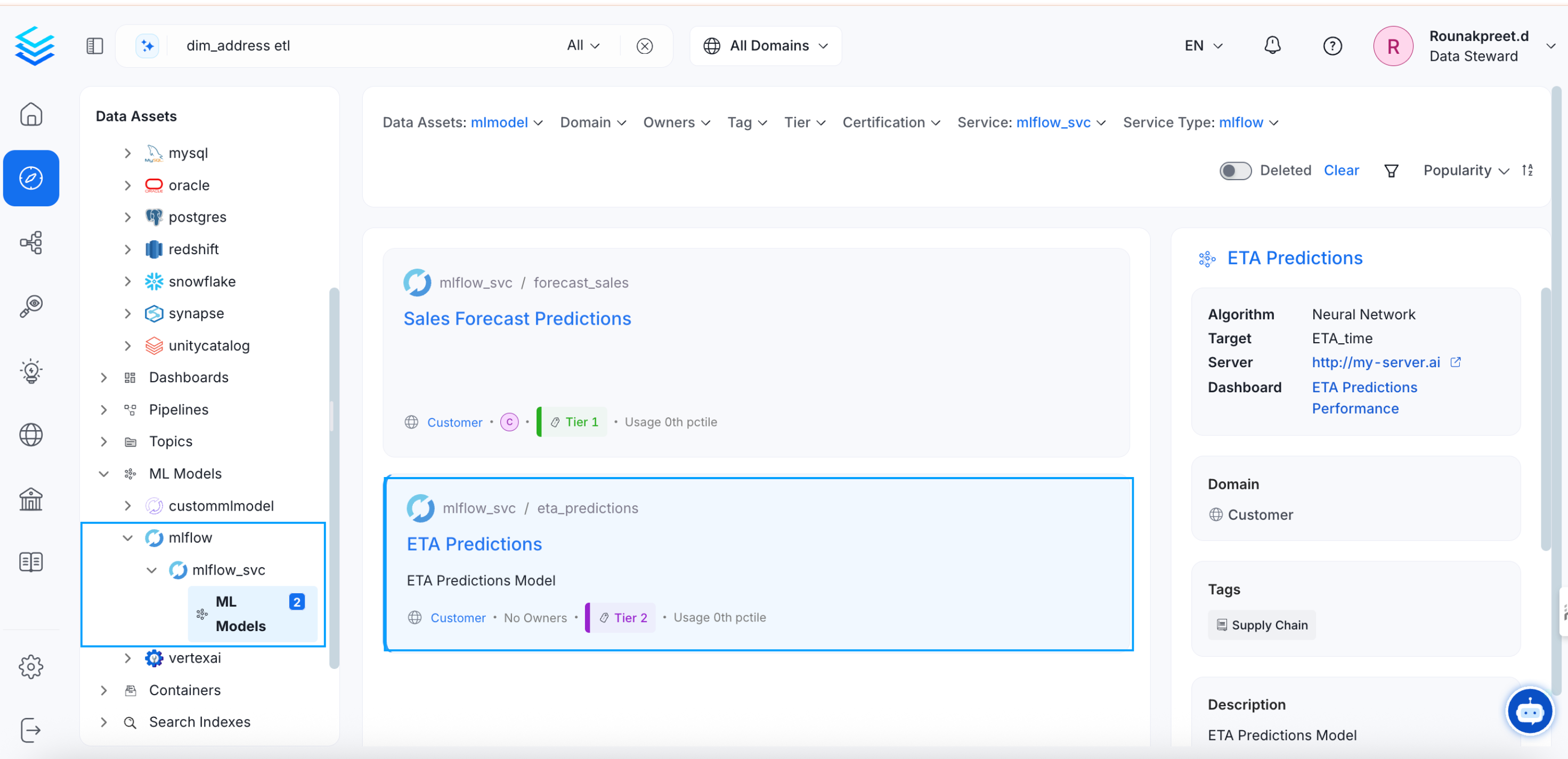The height and width of the screenshot is (759, 1568).
Task: Open the Lineage view from the sidebar
Action: tap(31, 243)
